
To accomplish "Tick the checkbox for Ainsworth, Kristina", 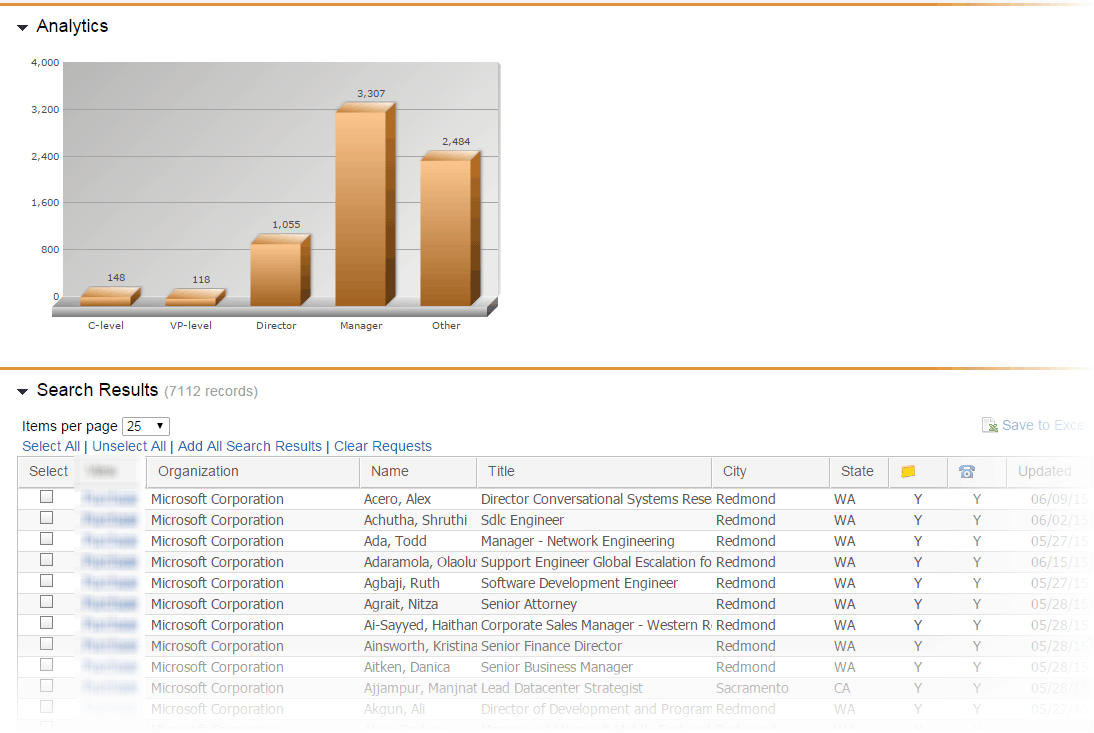I will pos(47,643).
